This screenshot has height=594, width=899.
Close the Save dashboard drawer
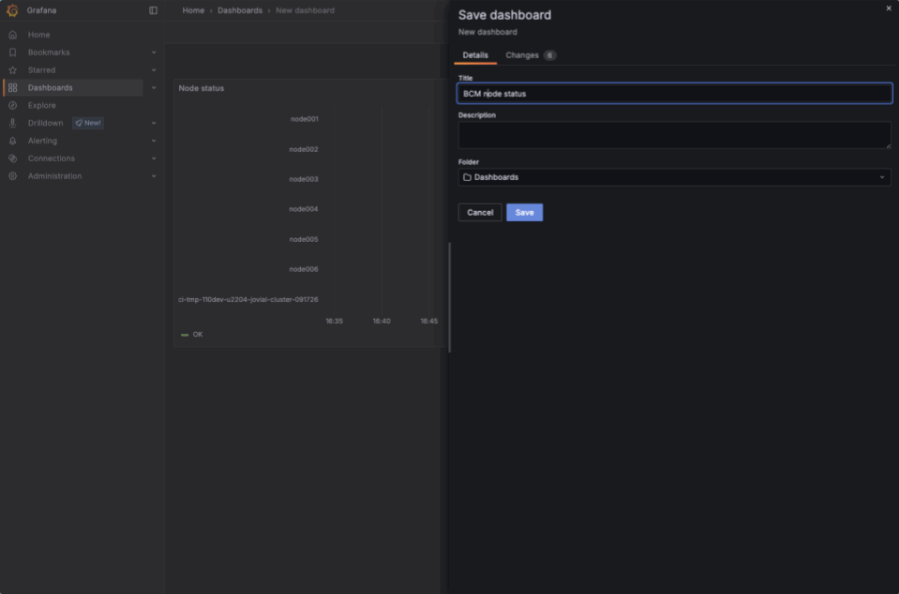click(888, 8)
